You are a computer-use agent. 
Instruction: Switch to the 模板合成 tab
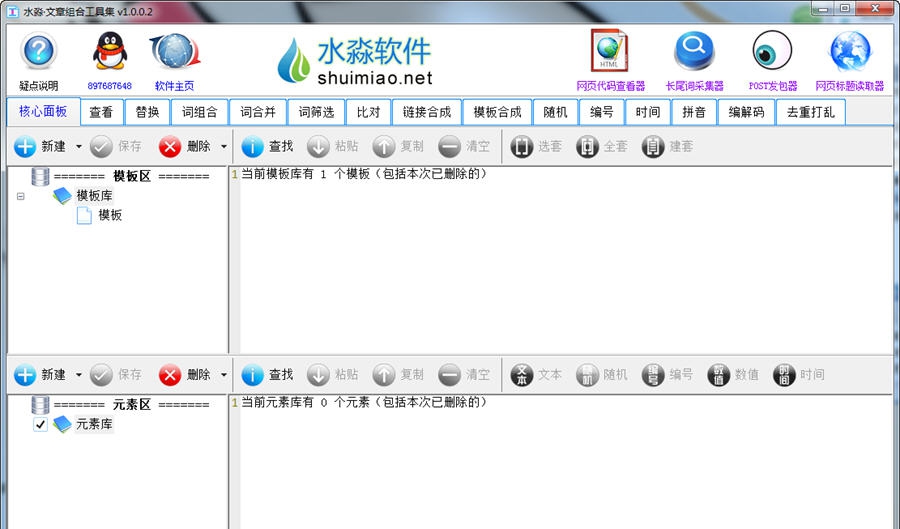[x=497, y=112]
